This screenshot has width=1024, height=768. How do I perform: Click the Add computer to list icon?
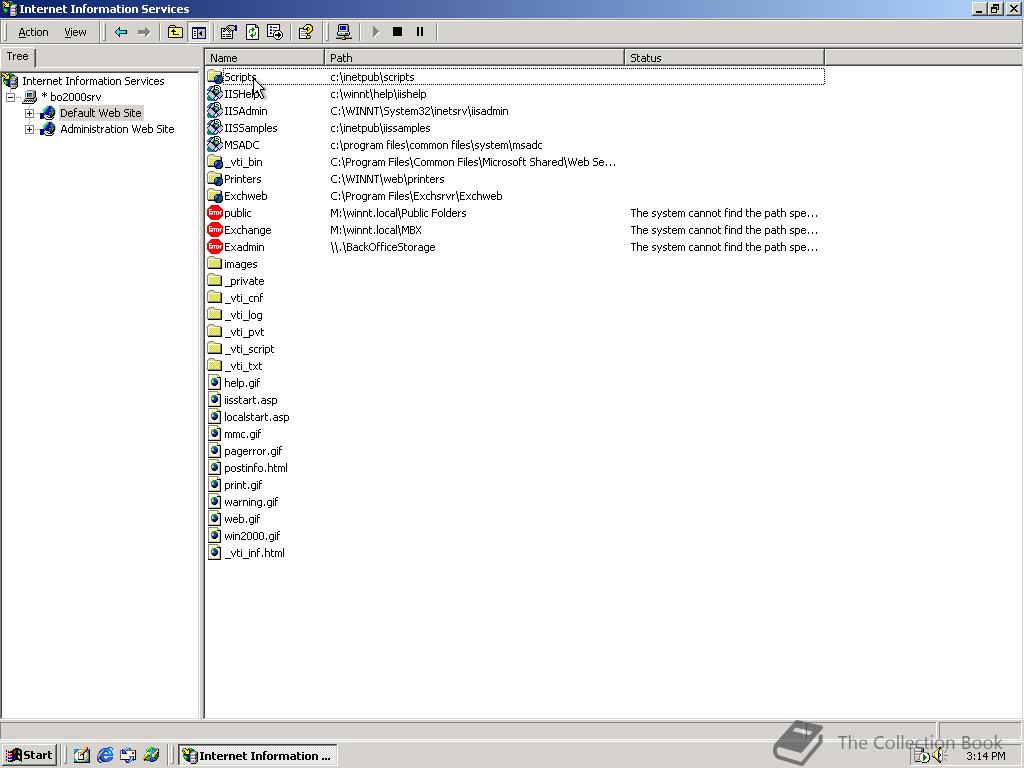pos(344,32)
